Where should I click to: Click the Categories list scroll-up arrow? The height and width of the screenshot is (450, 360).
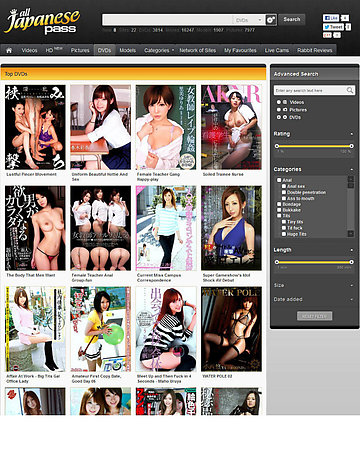(351, 179)
